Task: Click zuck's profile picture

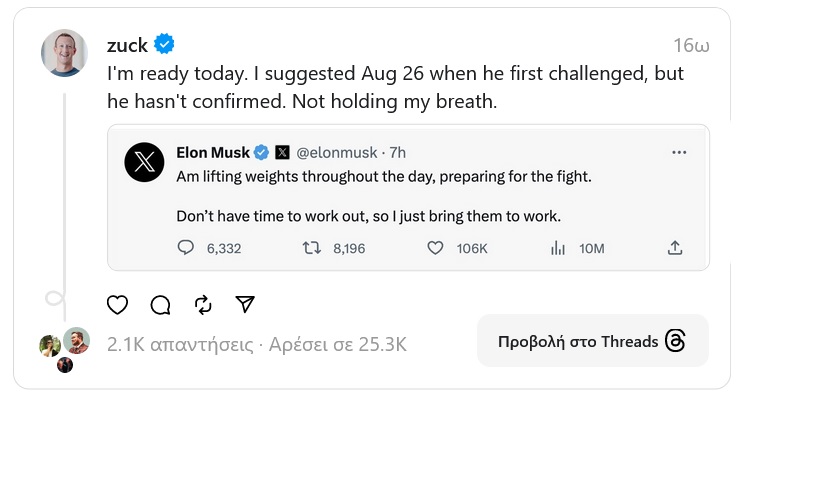Action: (x=65, y=53)
